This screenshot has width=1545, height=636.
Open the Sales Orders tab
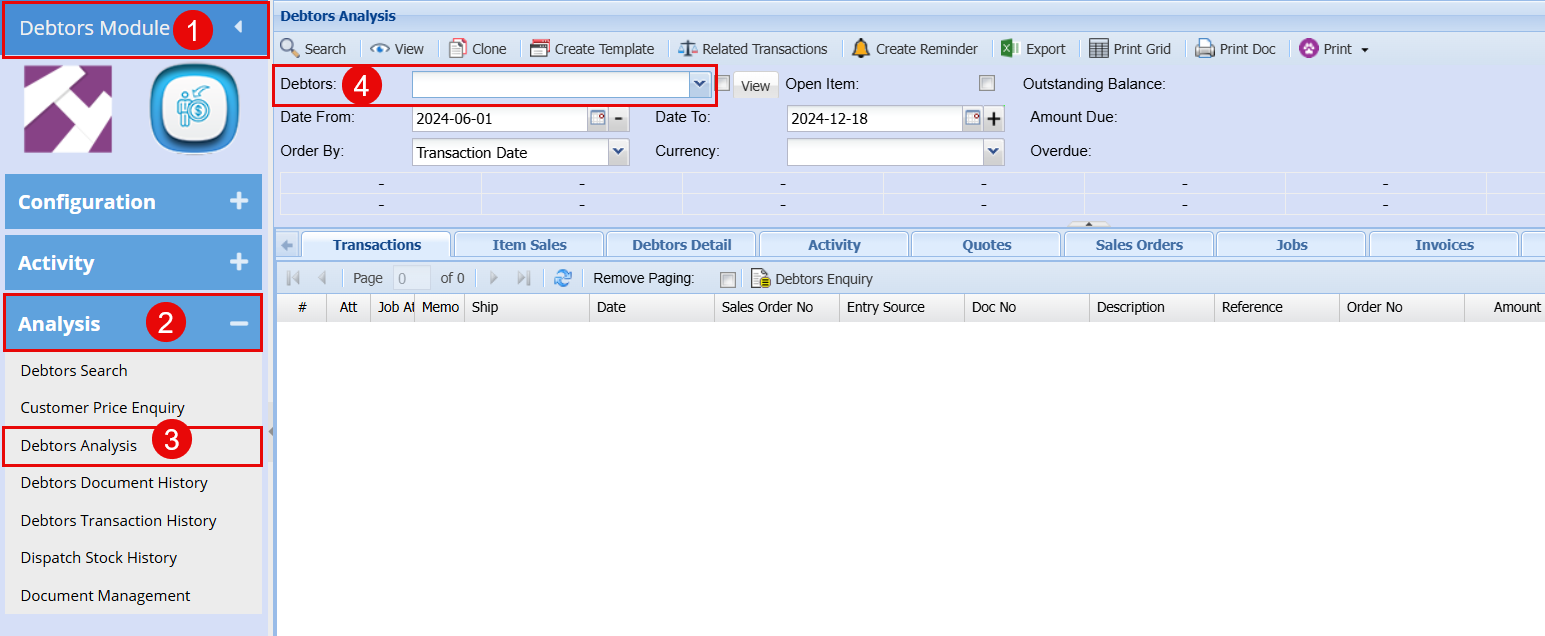coord(1139,245)
